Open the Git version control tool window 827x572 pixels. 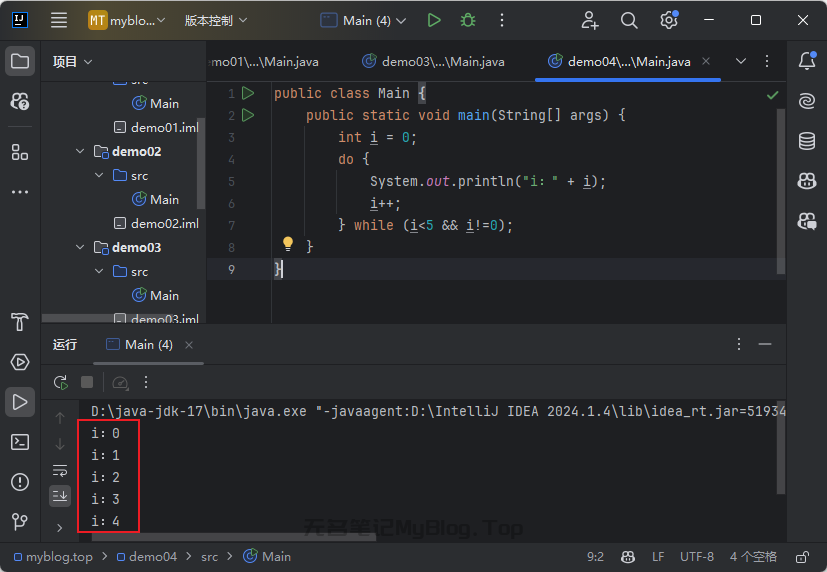(20, 522)
